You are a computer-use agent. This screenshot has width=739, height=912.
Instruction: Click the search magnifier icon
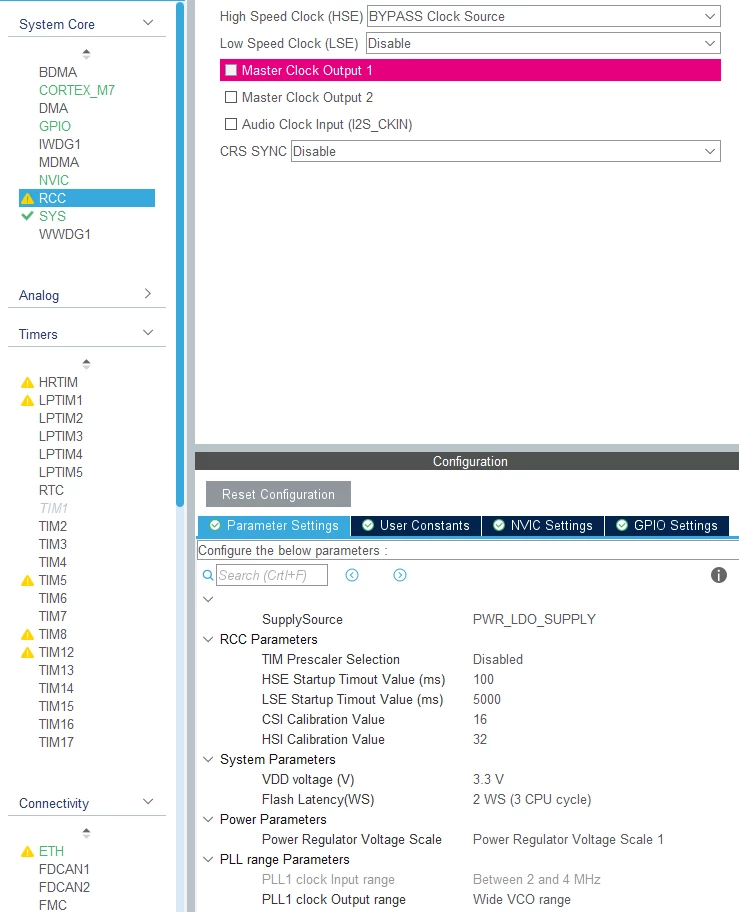(208, 575)
